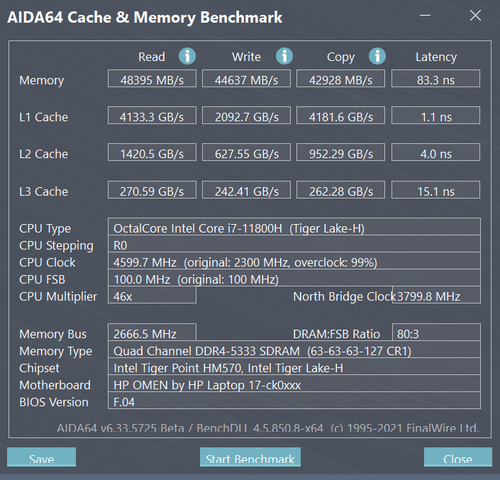Click the DRAM:FSB Ratio 80:3 field

tap(436, 332)
